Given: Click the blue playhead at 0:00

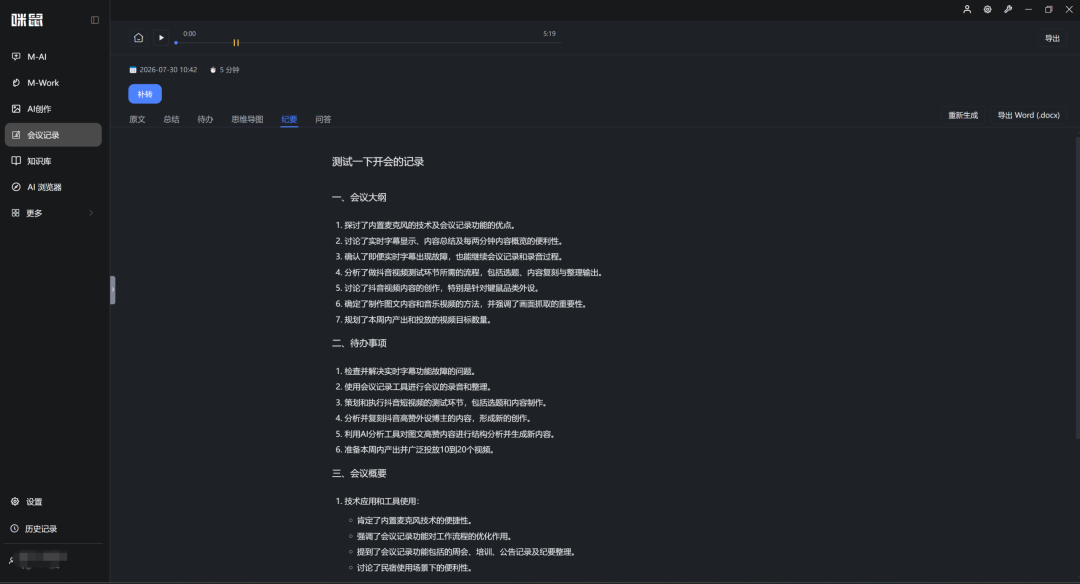Looking at the screenshot, I should 176,43.
